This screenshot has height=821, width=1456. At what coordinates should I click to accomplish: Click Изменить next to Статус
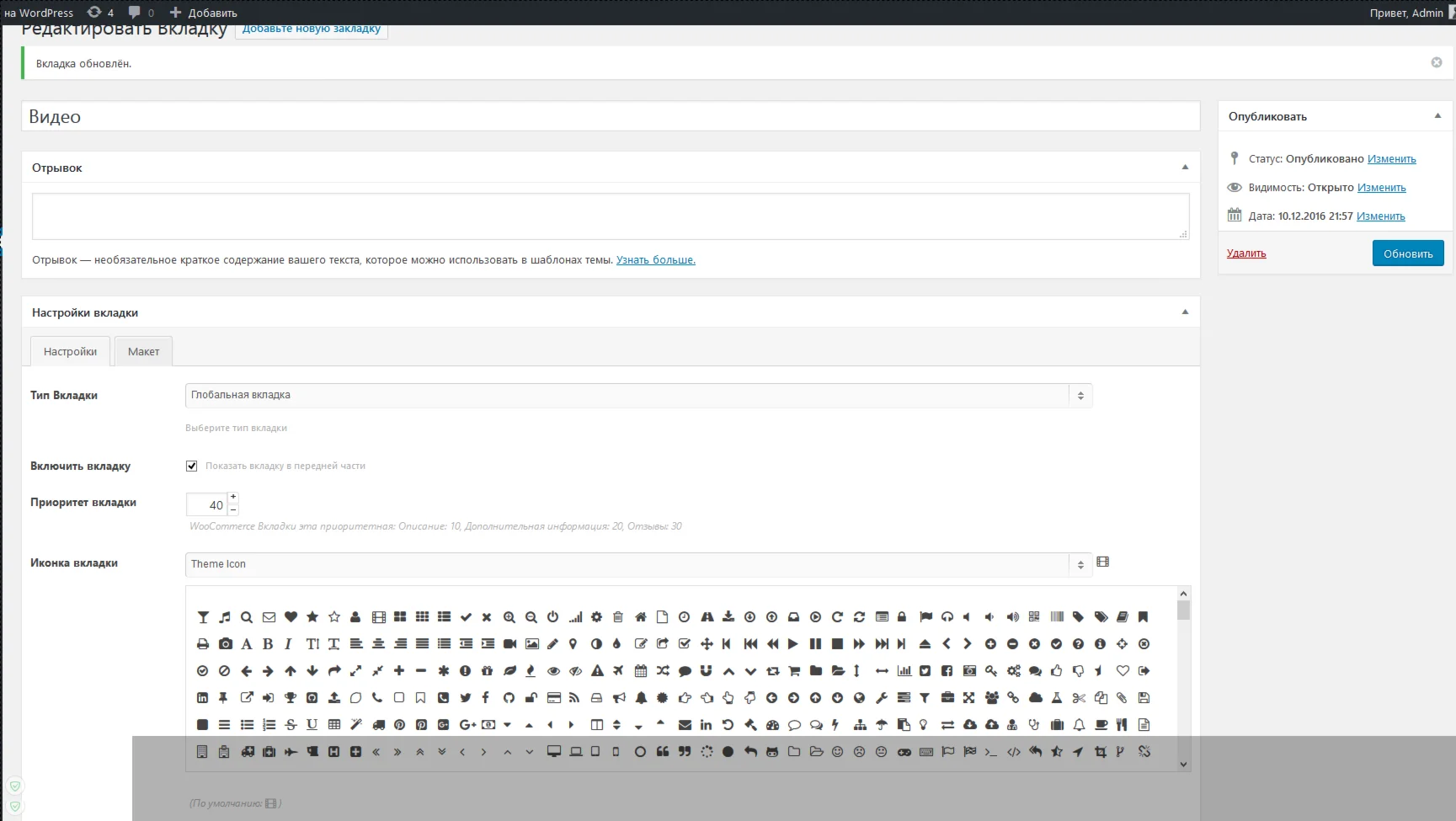tap(1391, 159)
